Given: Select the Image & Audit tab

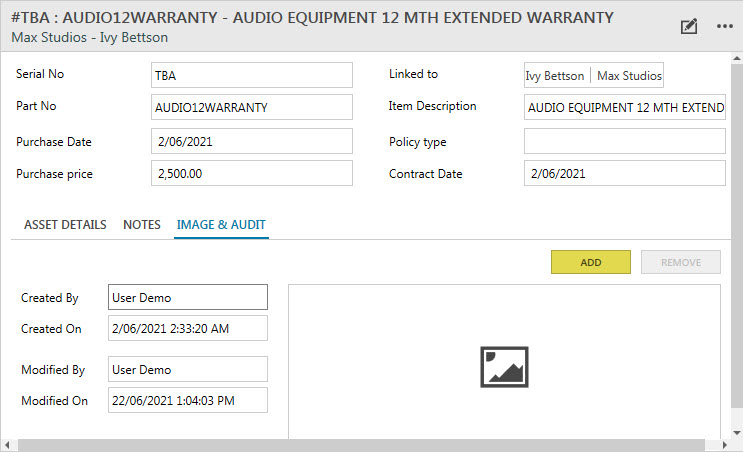Looking at the screenshot, I should click(x=221, y=225).
